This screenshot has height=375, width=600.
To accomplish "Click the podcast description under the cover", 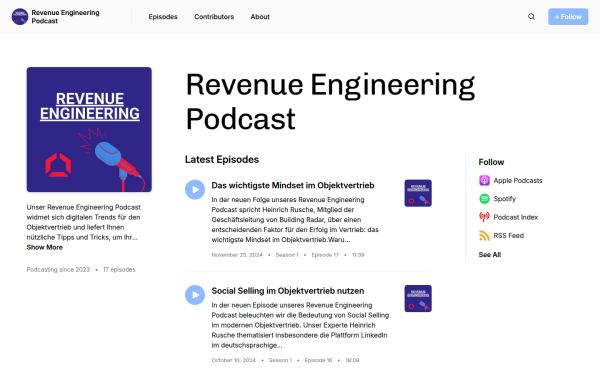I will tap(83, 222).
